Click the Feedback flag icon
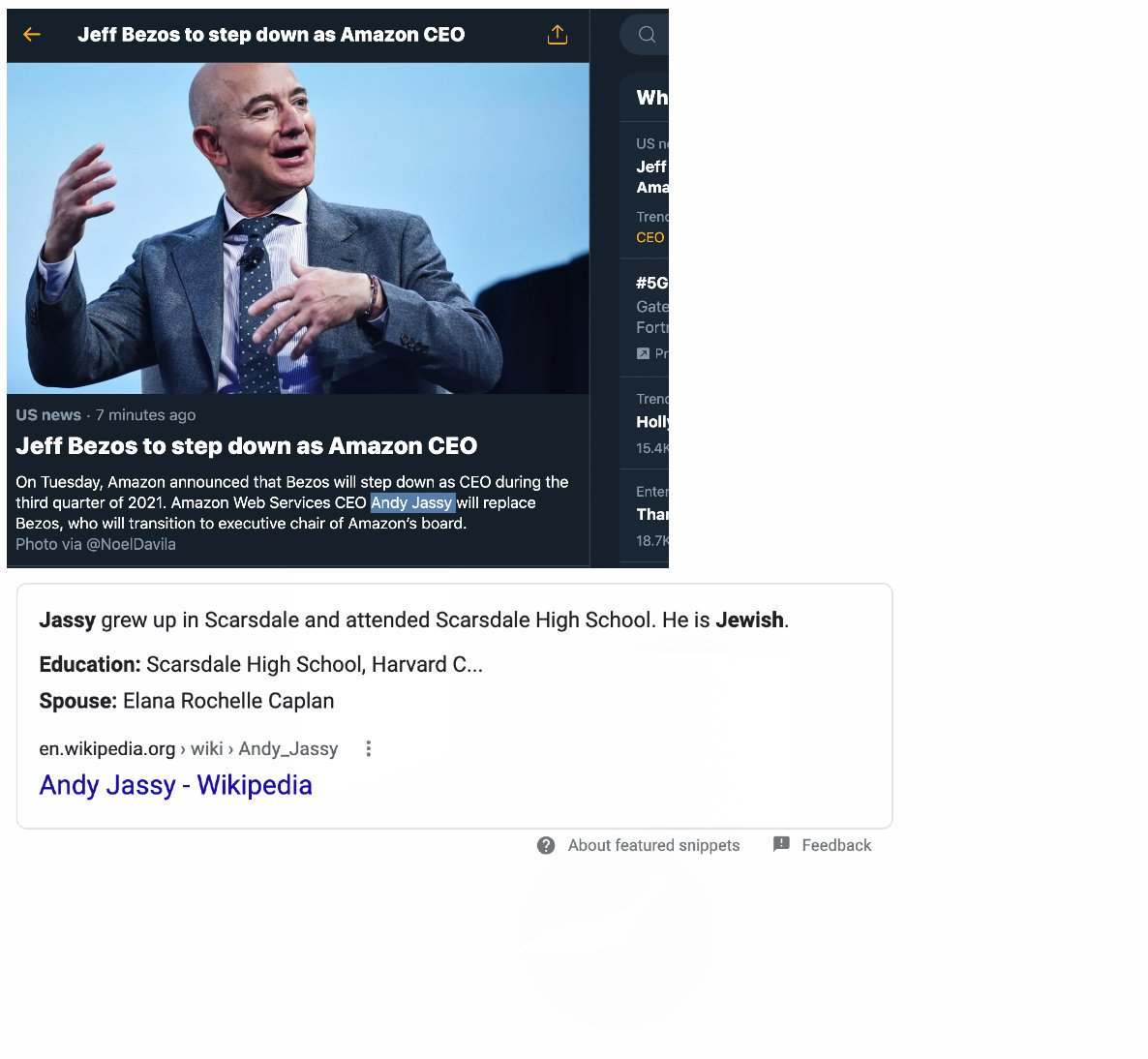Screen dimensions: 1148x1059 click(x=781, y=844)
